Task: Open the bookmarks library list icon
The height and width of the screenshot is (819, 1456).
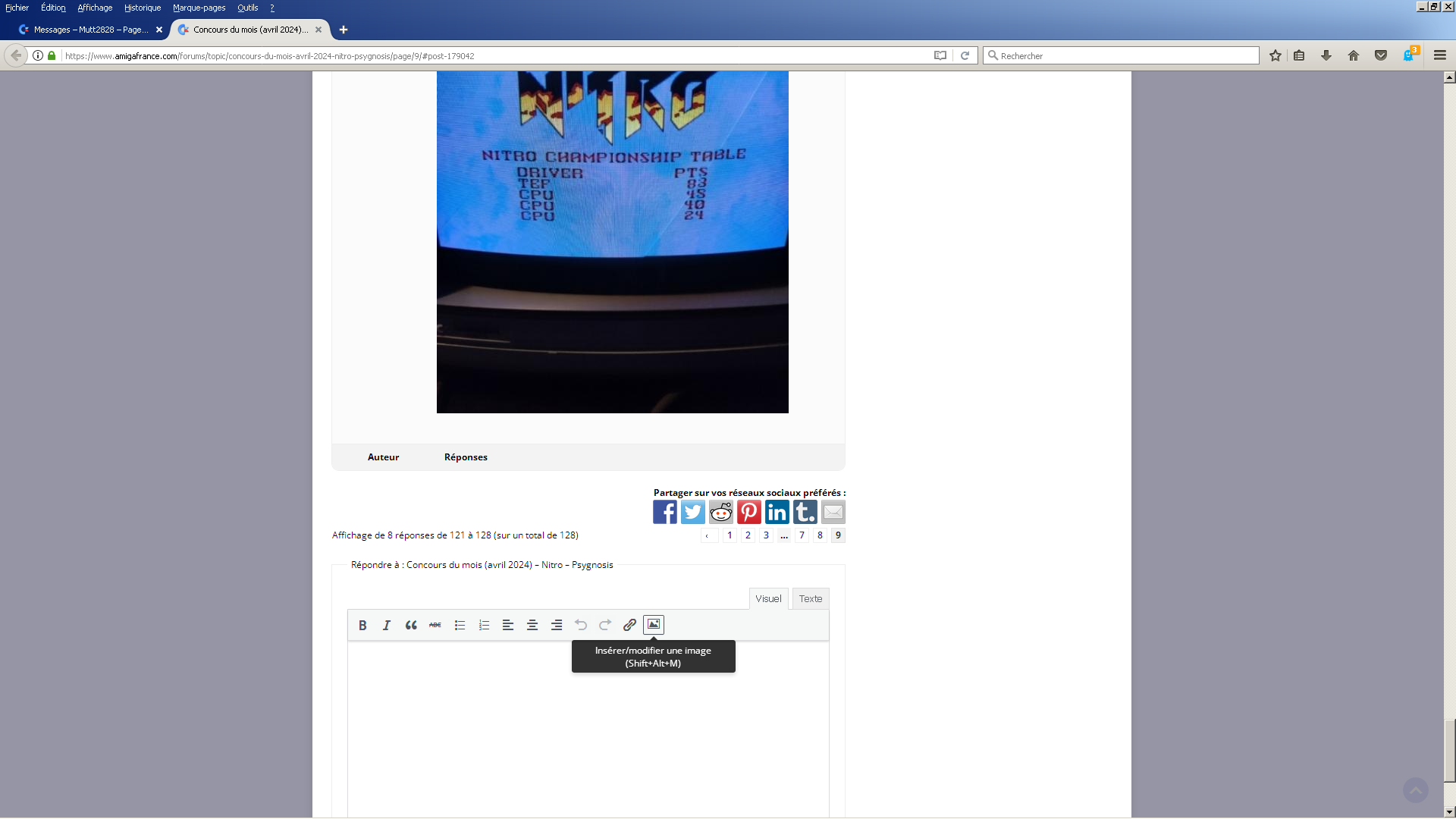Action: 1299,55
